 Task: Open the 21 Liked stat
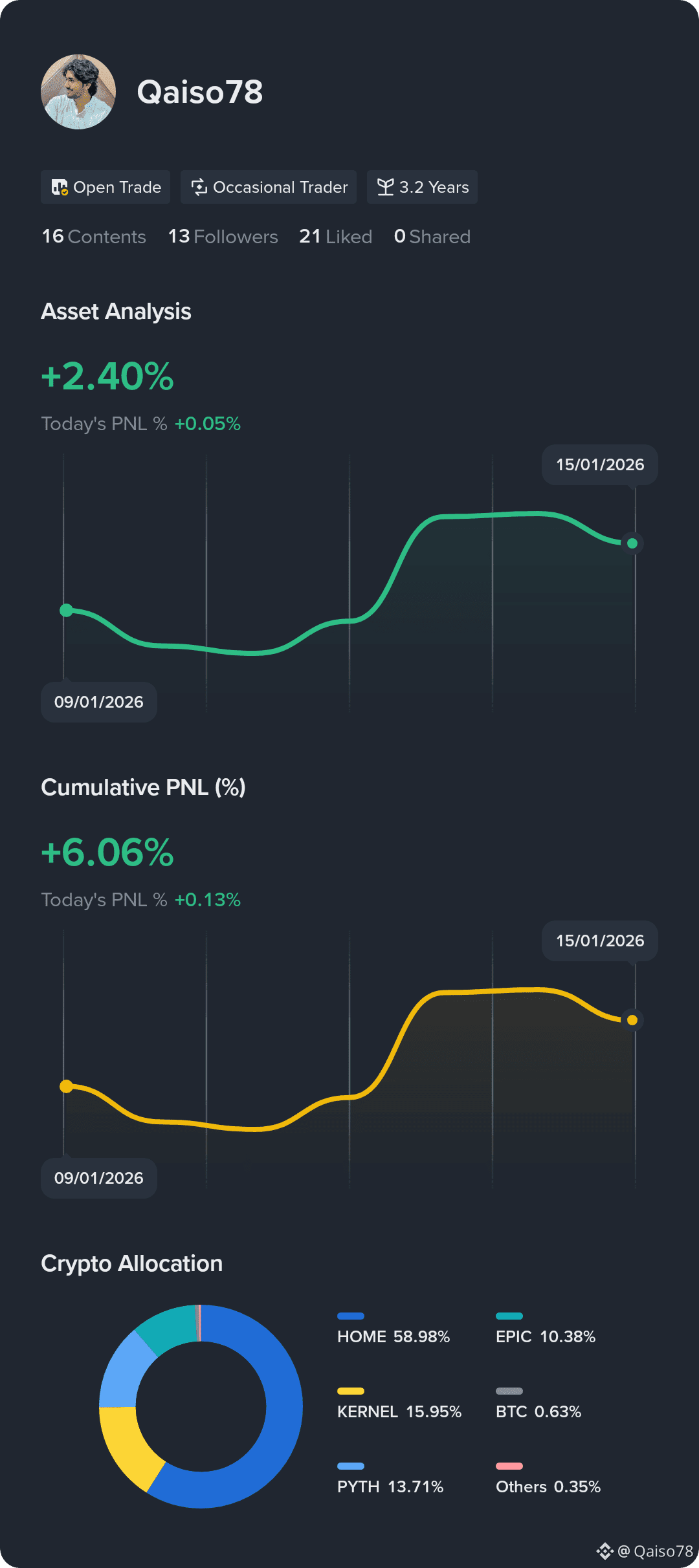click(335, 237)
